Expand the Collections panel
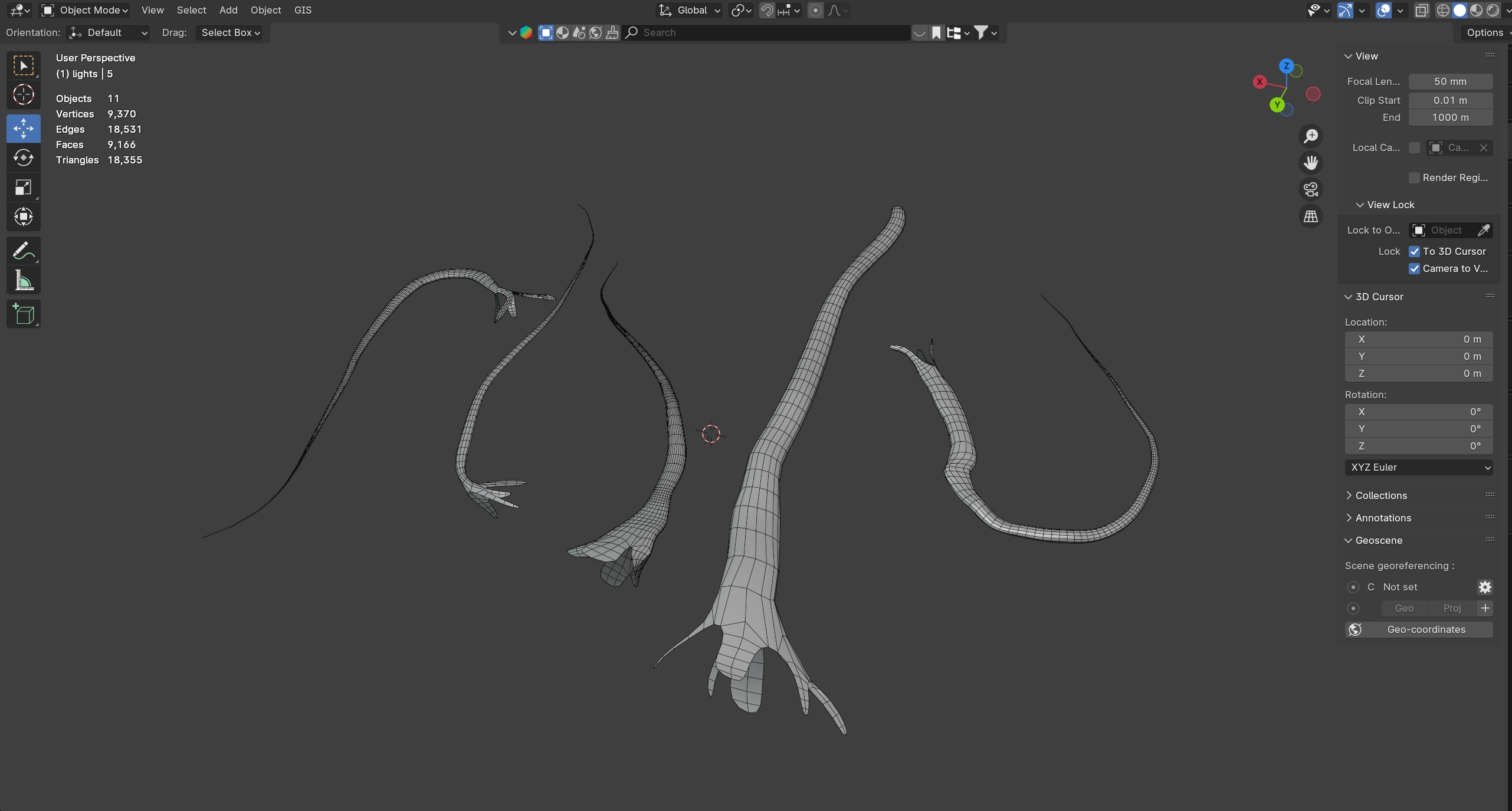The height and width of the screenshot is (811, 1512). tap(1380, 495)
